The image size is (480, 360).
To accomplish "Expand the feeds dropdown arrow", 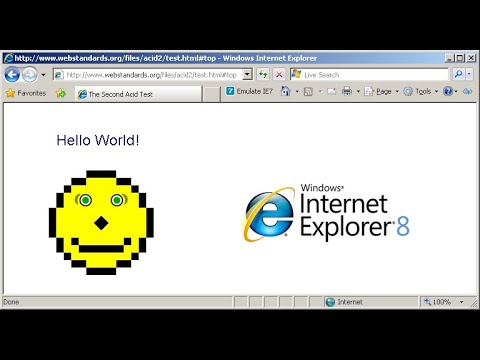I will pyautogui.click(x=320, y=91).
